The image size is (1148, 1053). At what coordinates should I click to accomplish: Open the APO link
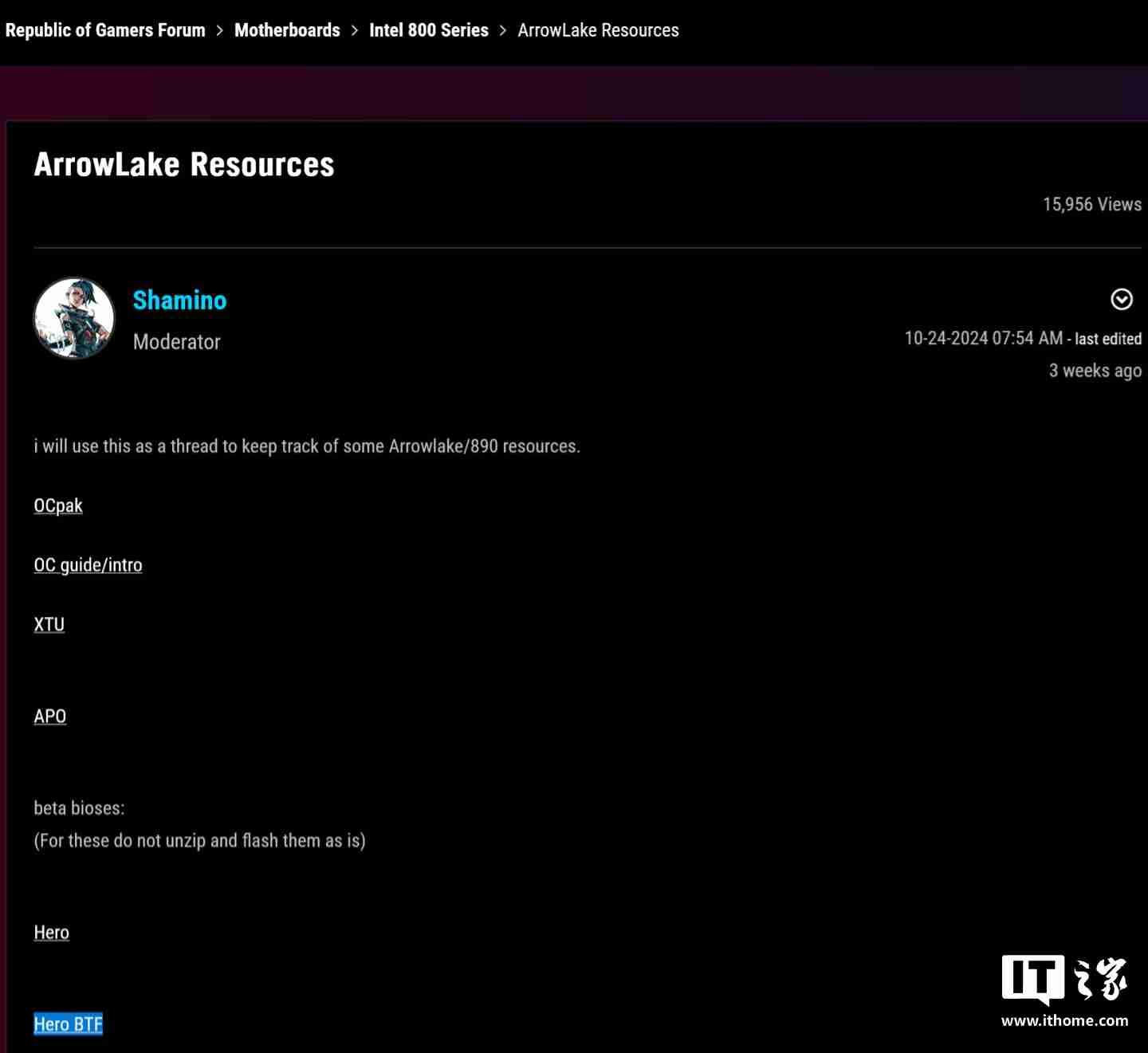tap(50, 716)
